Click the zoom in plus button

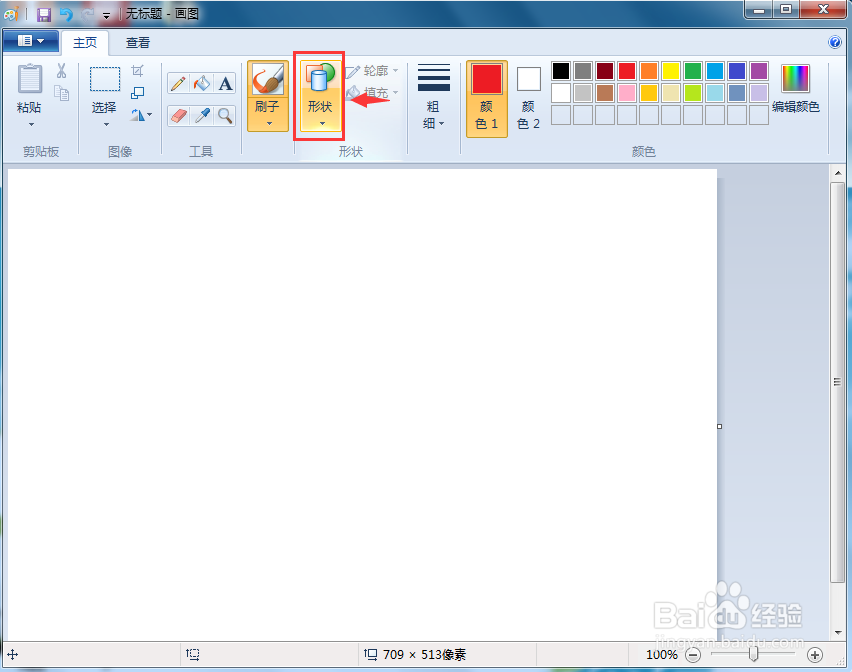click(815, 655)
